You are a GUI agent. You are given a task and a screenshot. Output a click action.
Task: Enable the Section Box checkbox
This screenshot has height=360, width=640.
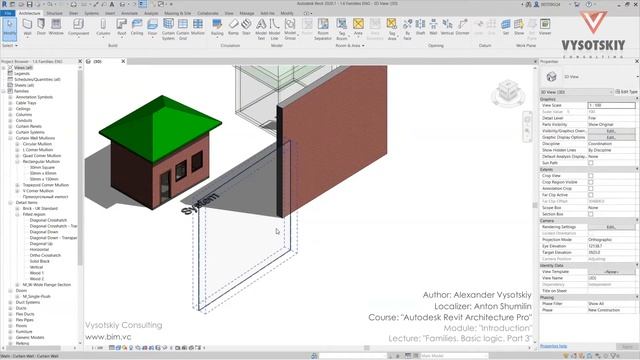tap(591, 214)
